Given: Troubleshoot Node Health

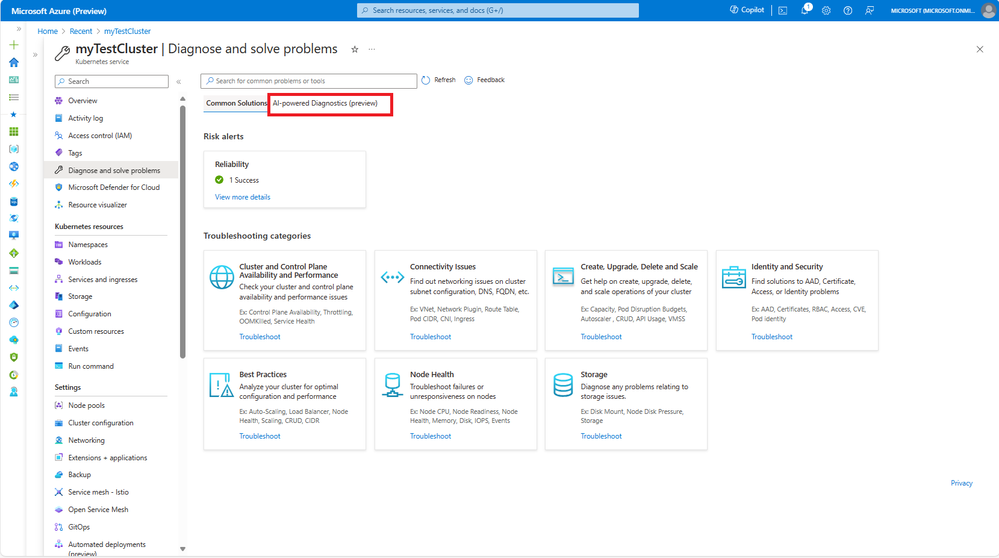Looking at the screenshot, I should tap(430, 436).
